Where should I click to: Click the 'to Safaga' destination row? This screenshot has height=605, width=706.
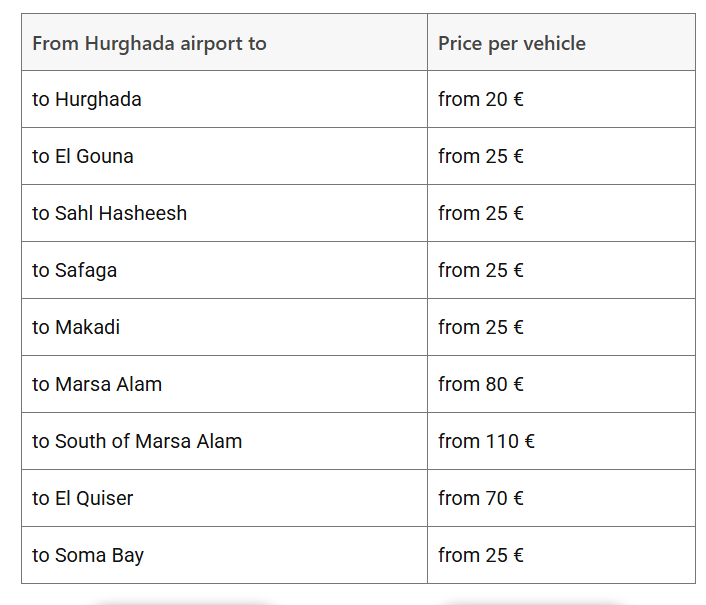pyautogui.click(x=75, y=270)
